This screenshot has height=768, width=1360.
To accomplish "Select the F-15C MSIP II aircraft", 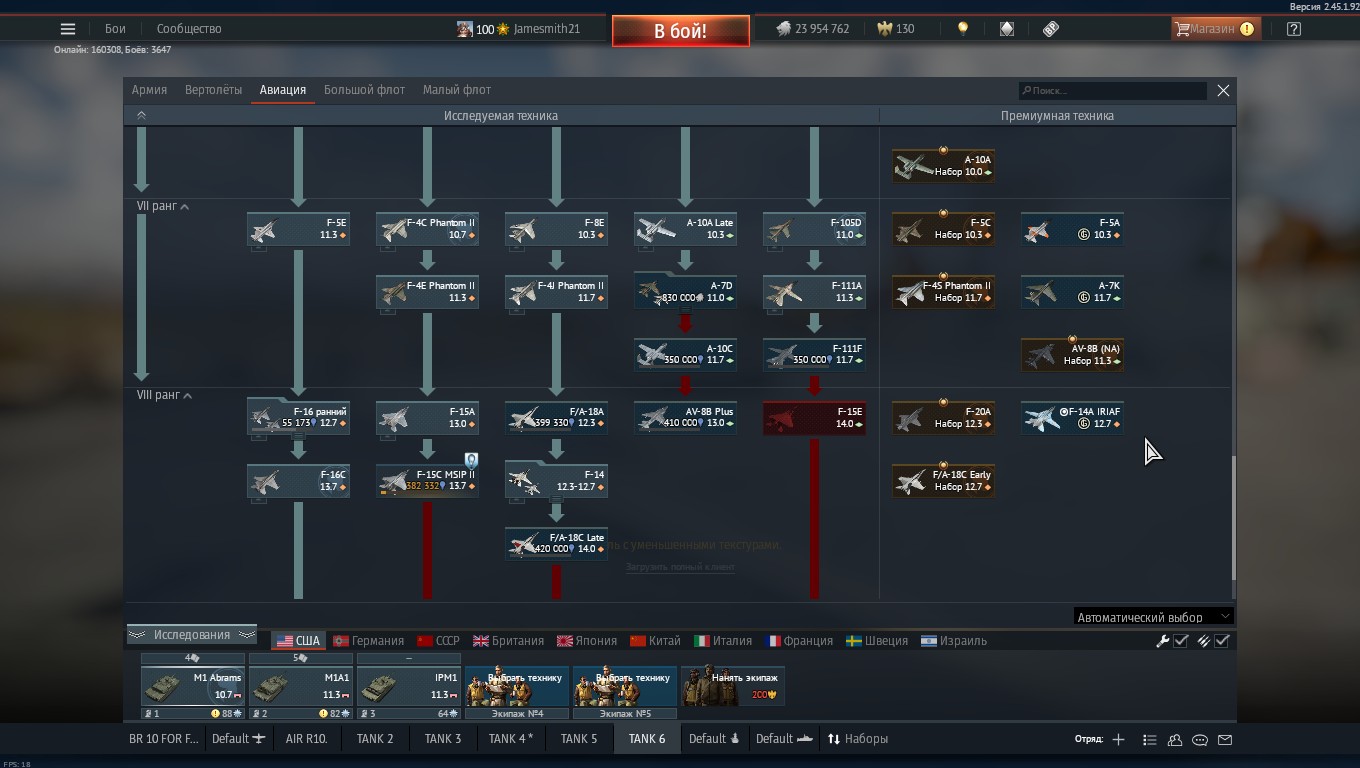I will (427, 481).
